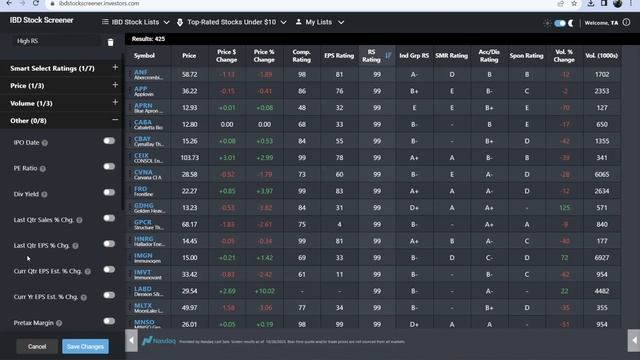Turn on Curr Yr EPS Est. % Chg. toggle
The height and width of the screenshot is (360, 640).
coord(109,295)
